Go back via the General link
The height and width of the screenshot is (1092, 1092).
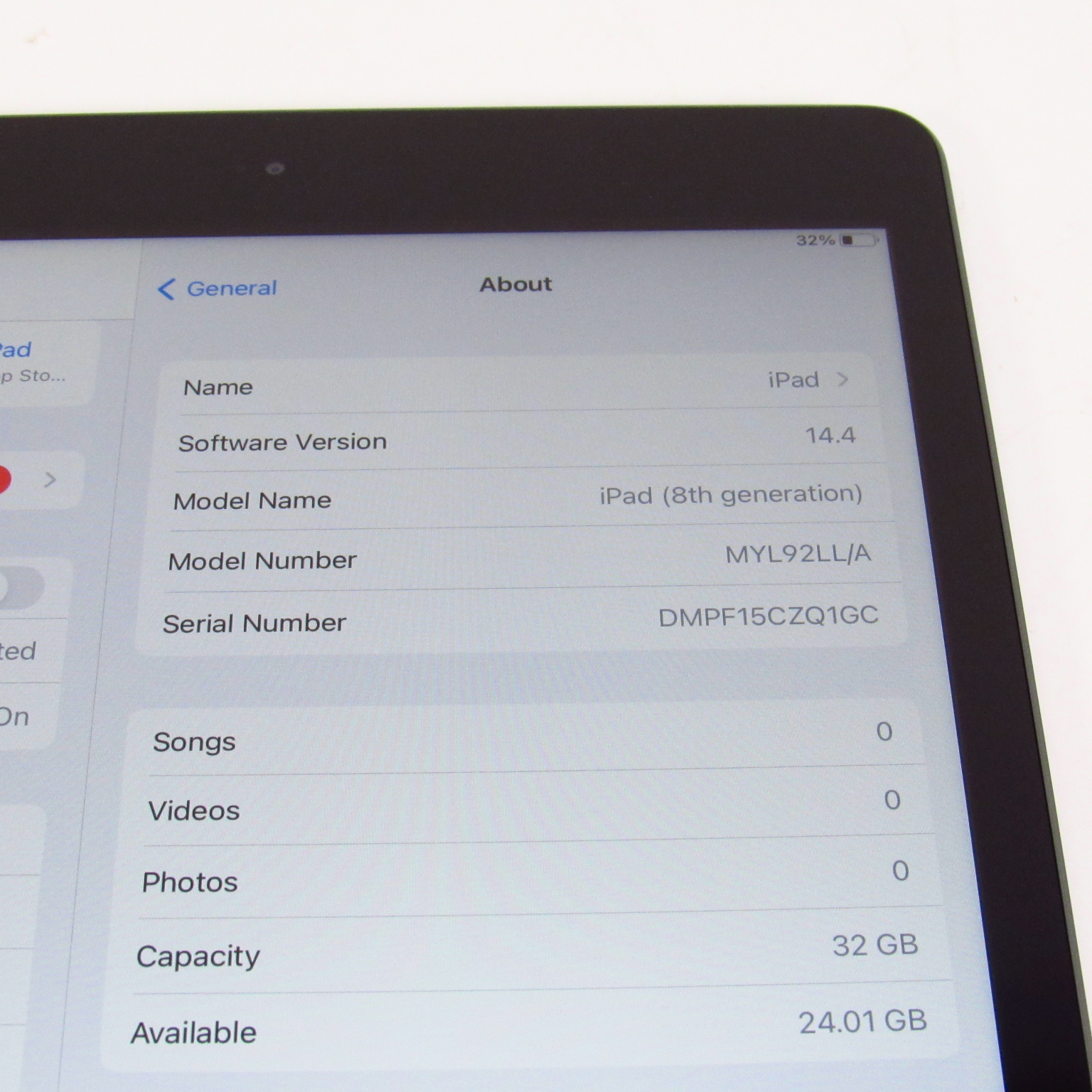(x=231, y=289)
